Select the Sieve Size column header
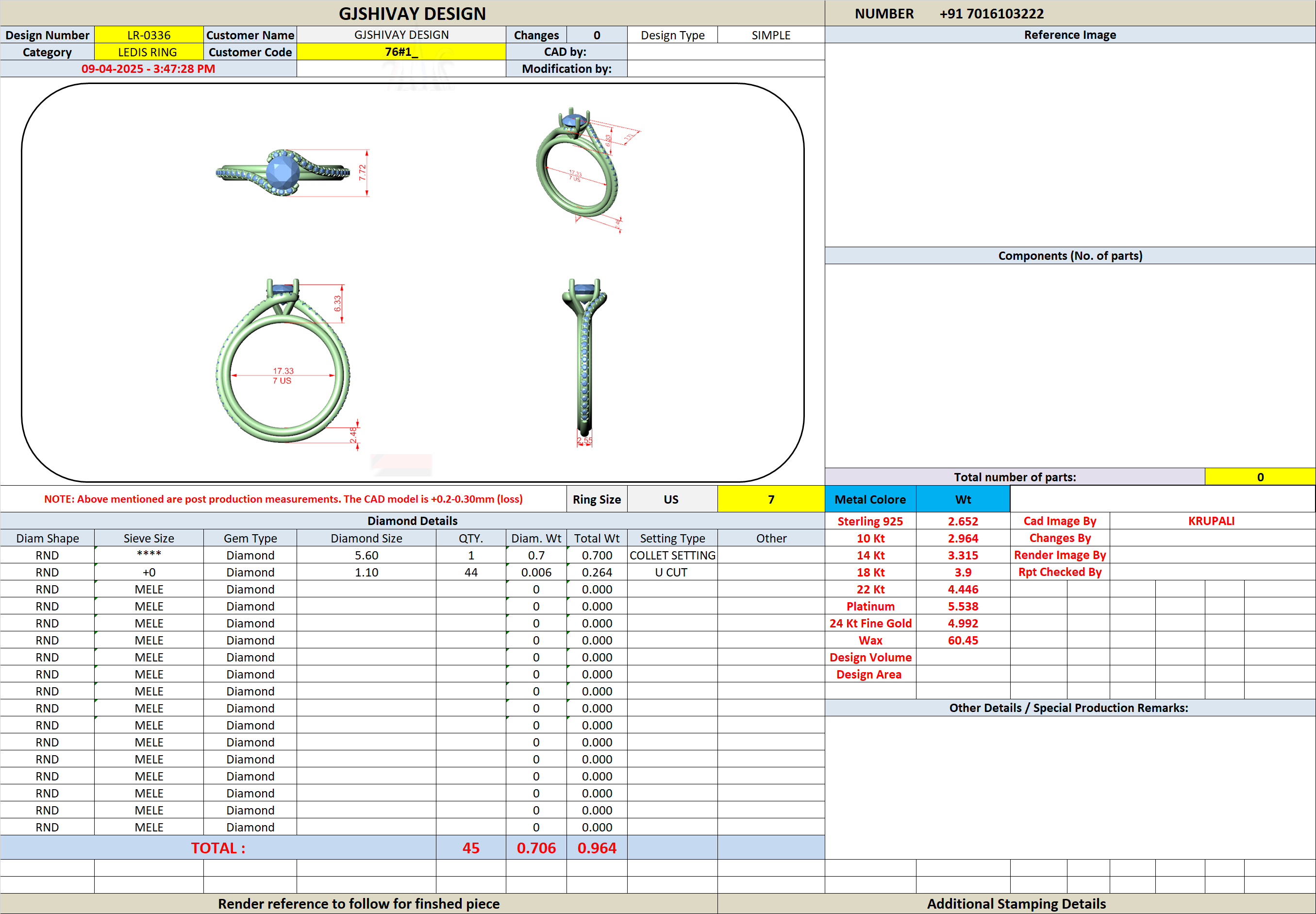This screenshot has width=1316, height=914. click(149, 538)
